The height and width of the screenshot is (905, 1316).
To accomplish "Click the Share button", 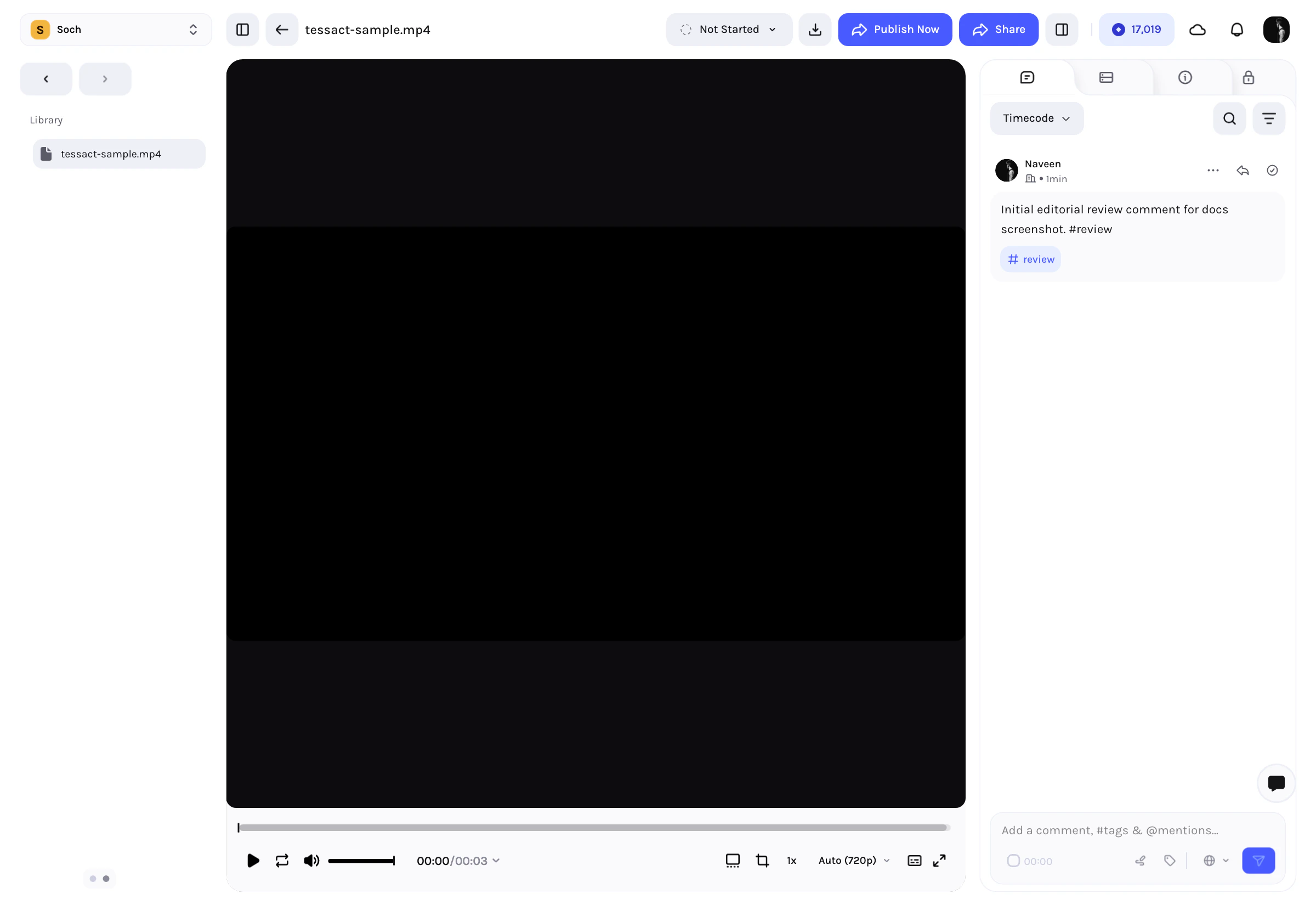I will [999, 30].
